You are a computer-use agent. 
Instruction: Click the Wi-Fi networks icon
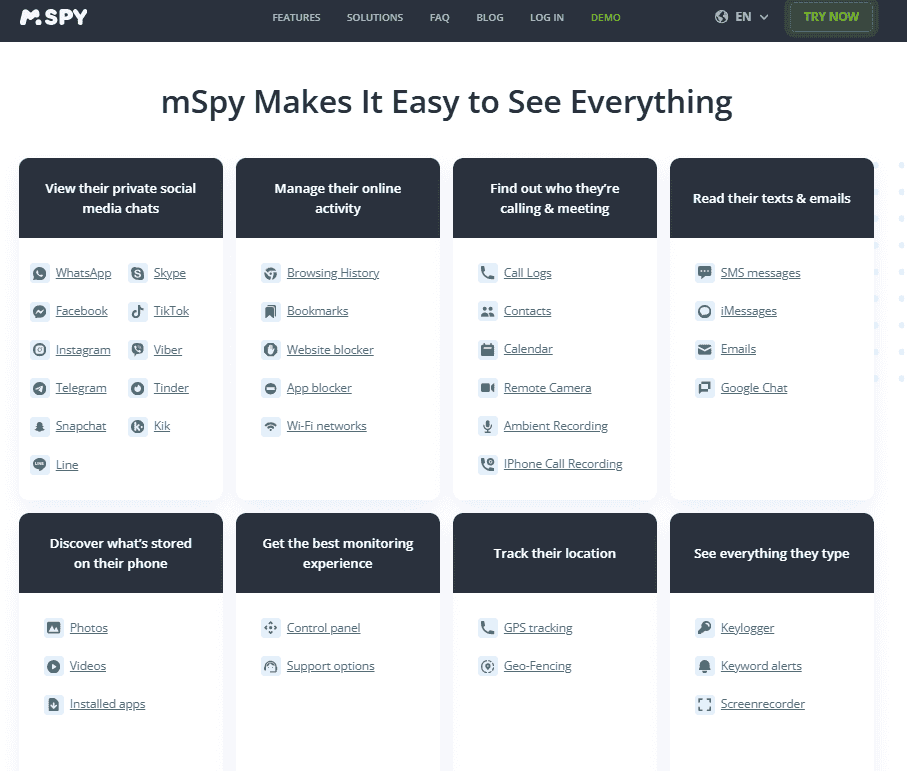coord(271,426)
